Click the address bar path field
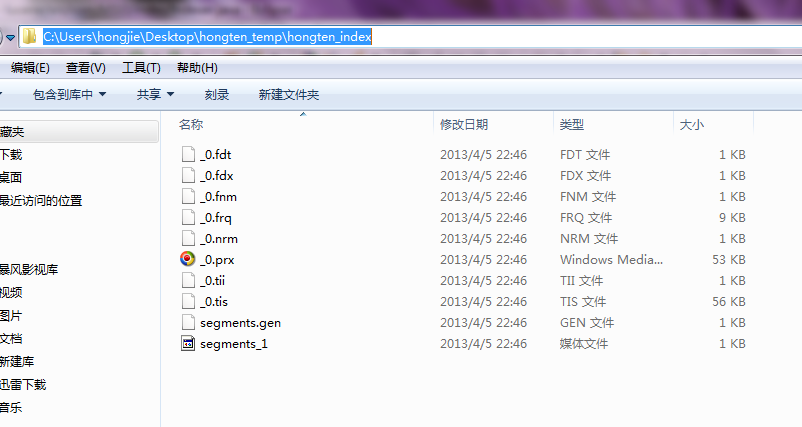The image size is (802, 427). (x=409, y=37)
